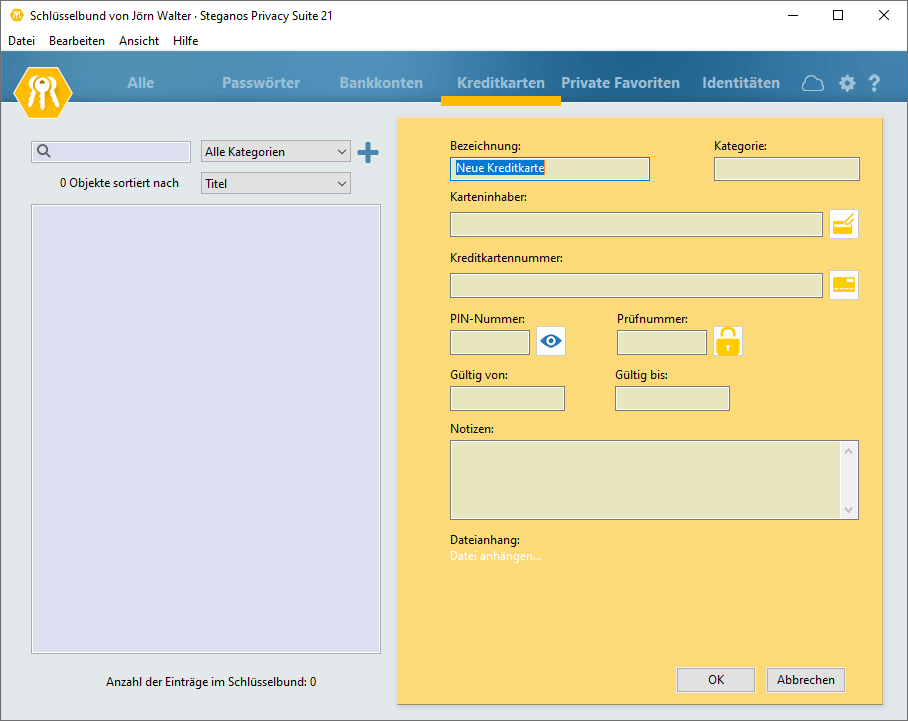The width and height of the screenshot is (908, 721).
Task: Click the question mark help icon
Action: click(874, 83)
